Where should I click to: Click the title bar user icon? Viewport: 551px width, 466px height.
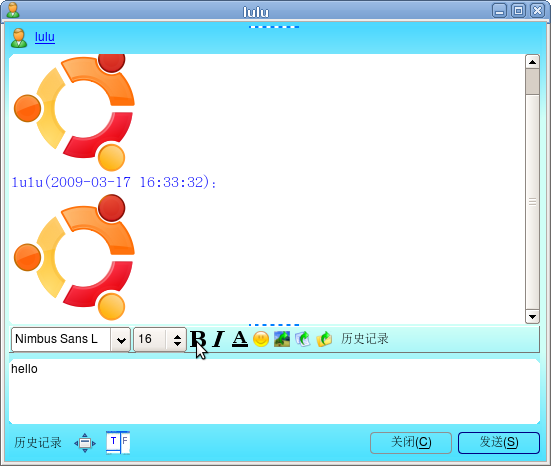[13, 10]
